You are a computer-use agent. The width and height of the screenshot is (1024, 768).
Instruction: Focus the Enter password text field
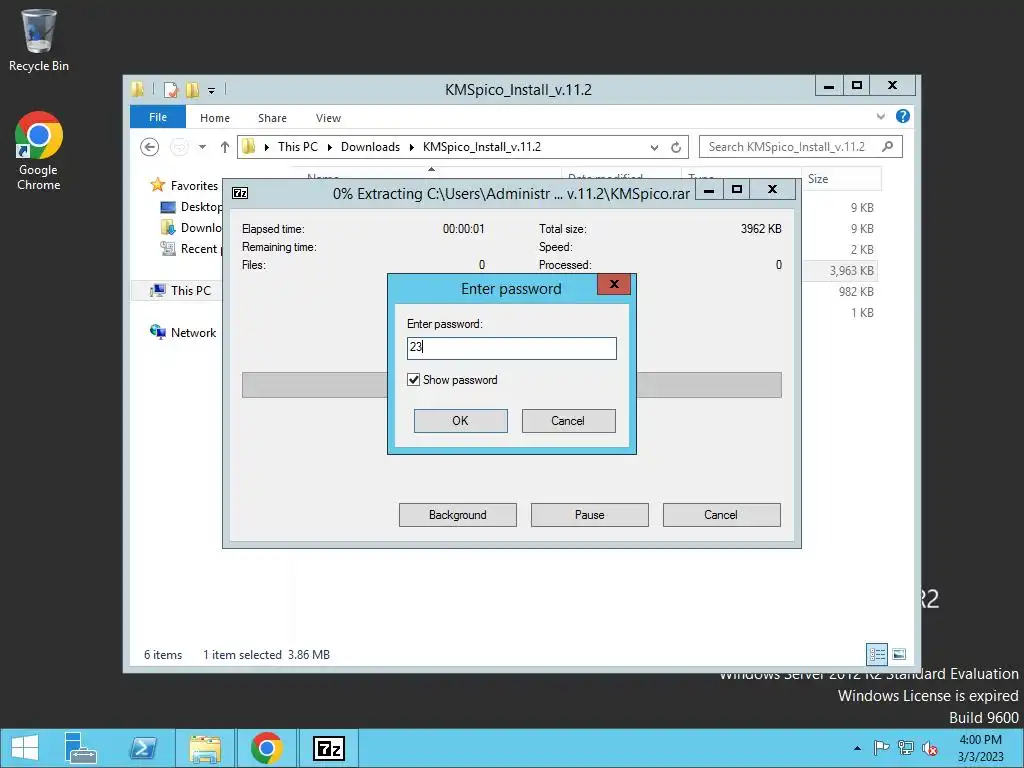(x=511, y=347)
